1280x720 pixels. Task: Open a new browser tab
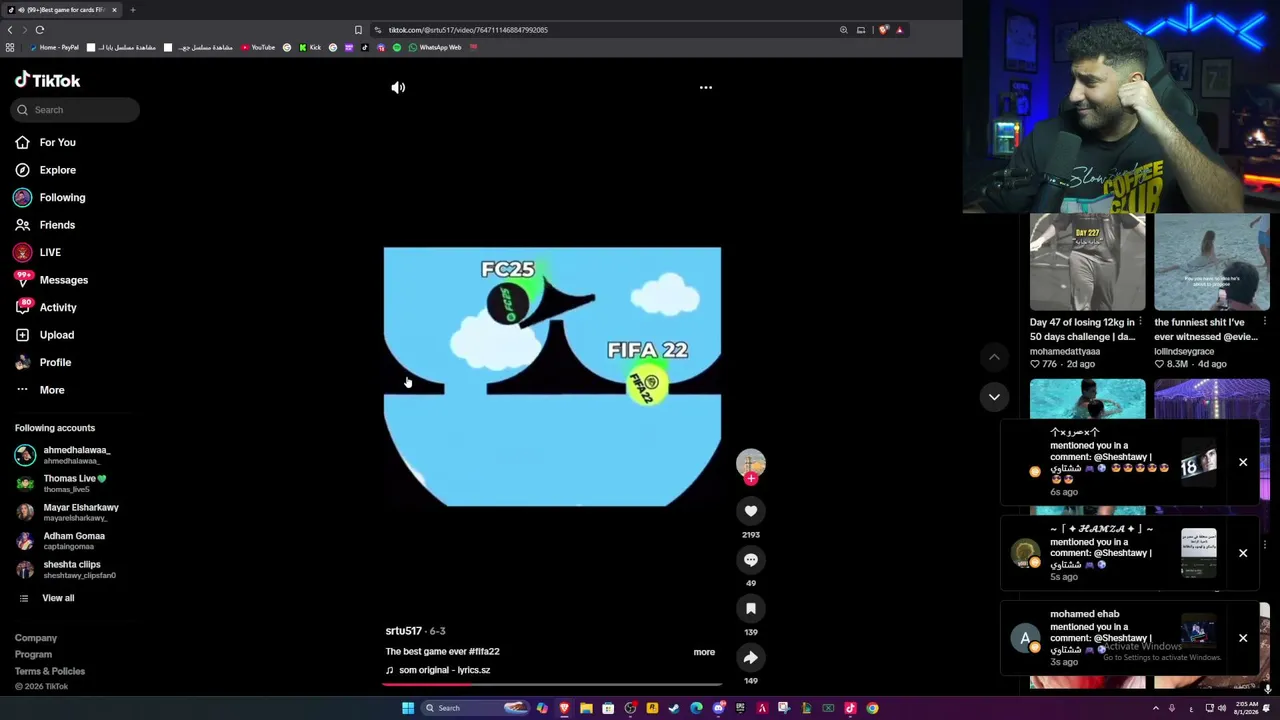pyautogui.click(x=132, y=10)
